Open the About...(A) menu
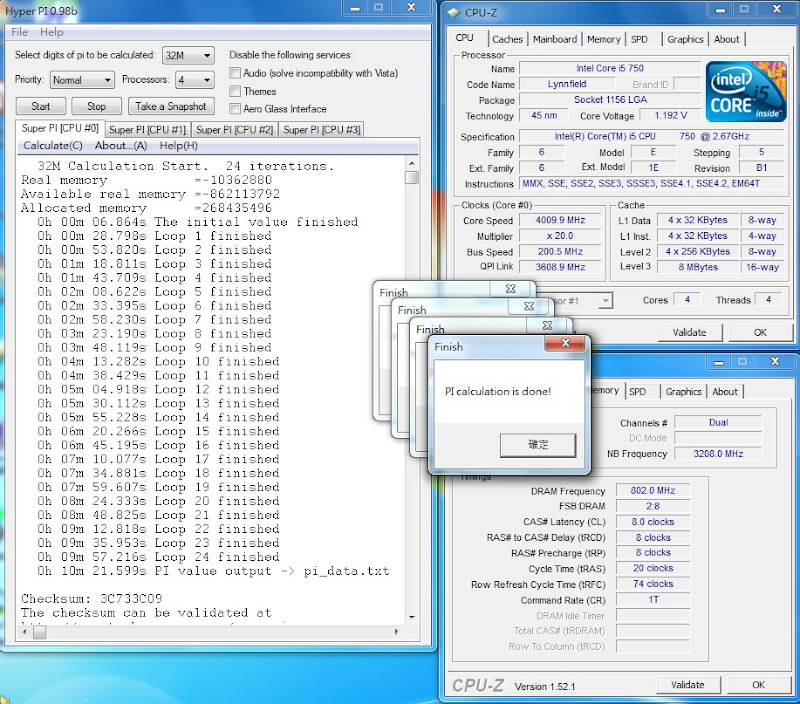800x704 pixels. 121,146
